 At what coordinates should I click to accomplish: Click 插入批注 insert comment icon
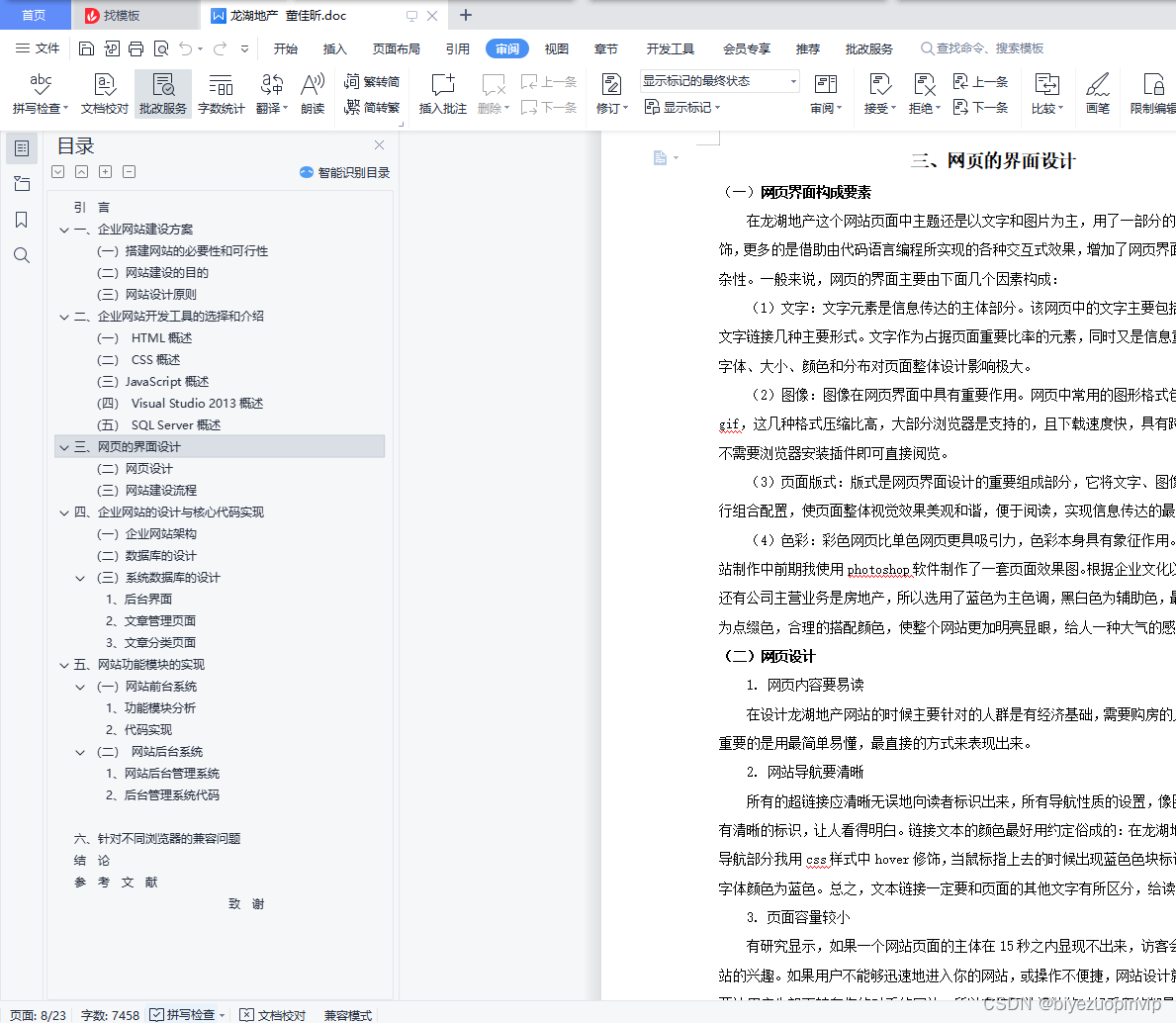point(442,94)
